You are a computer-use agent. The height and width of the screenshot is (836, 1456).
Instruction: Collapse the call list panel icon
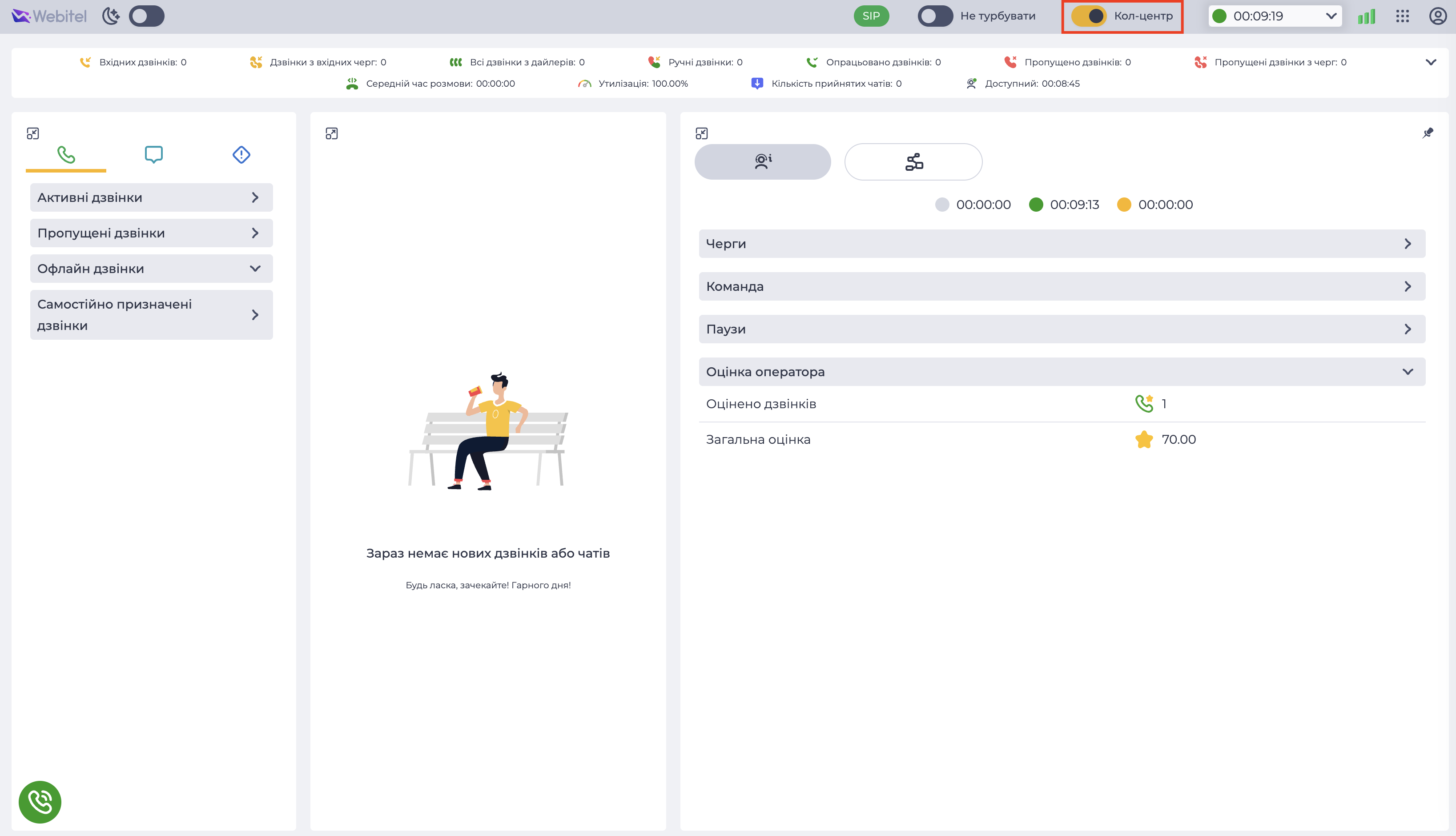point(33,133)
